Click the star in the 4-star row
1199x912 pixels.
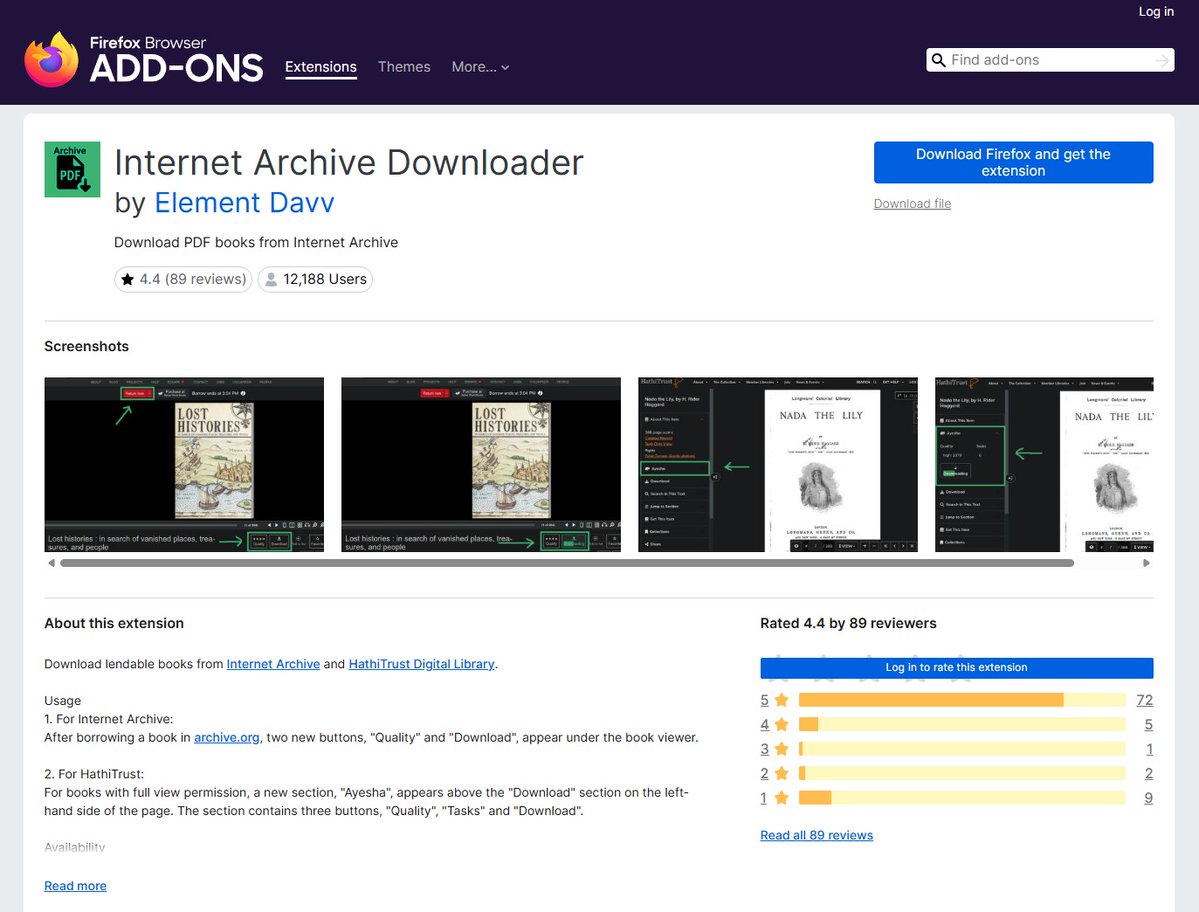pyautogui.click(x=781, y=725)
